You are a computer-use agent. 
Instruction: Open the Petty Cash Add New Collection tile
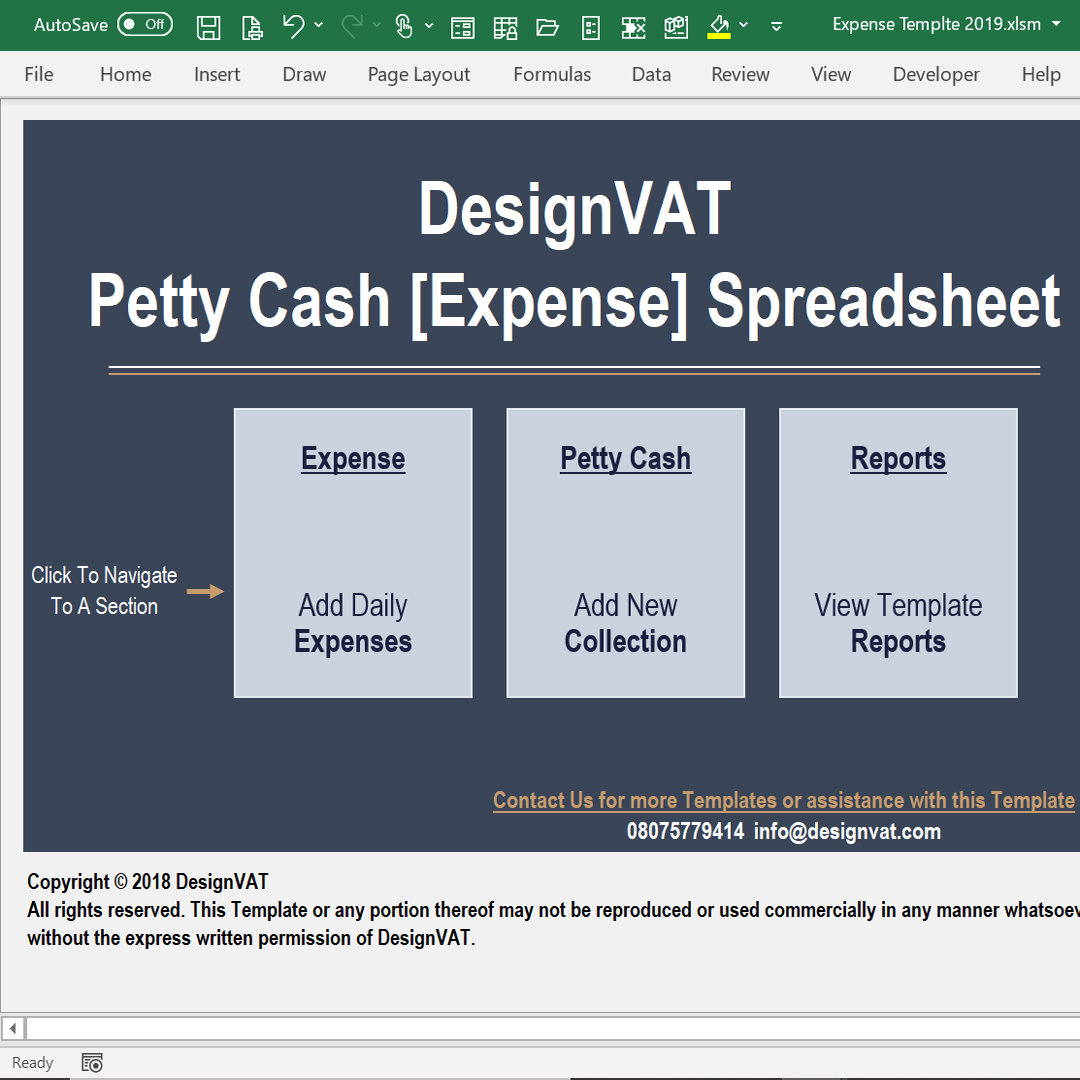pos(626,553)
